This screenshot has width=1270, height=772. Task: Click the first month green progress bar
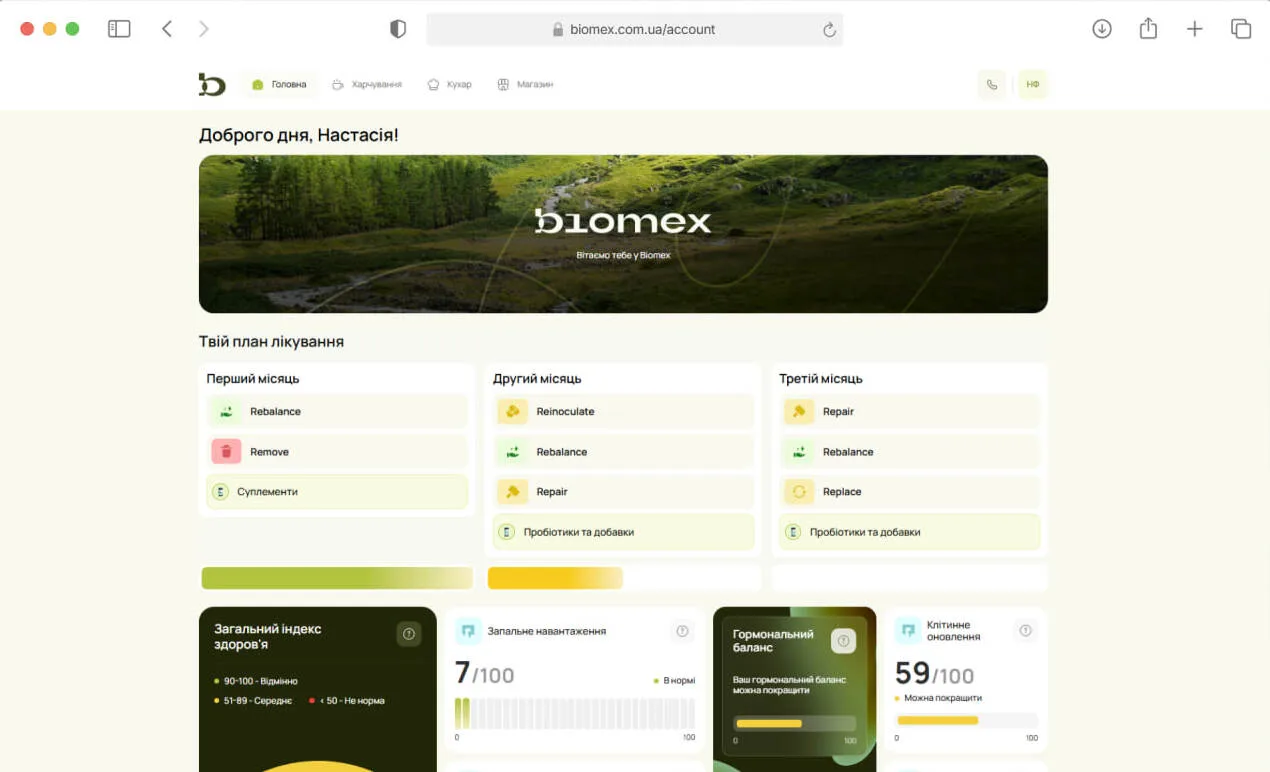336,578
